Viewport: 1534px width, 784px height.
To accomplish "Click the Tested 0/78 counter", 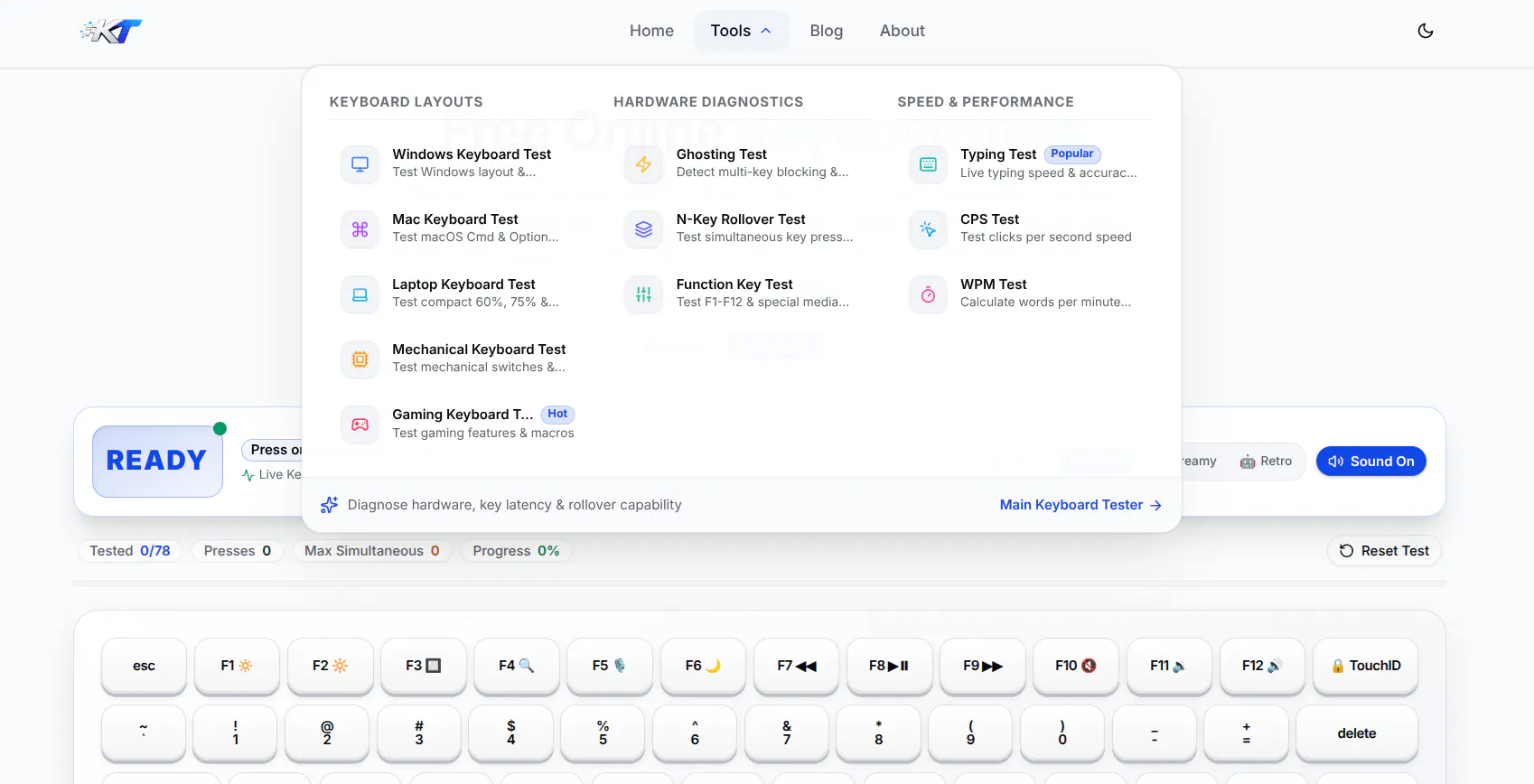I will coord(130,551).
